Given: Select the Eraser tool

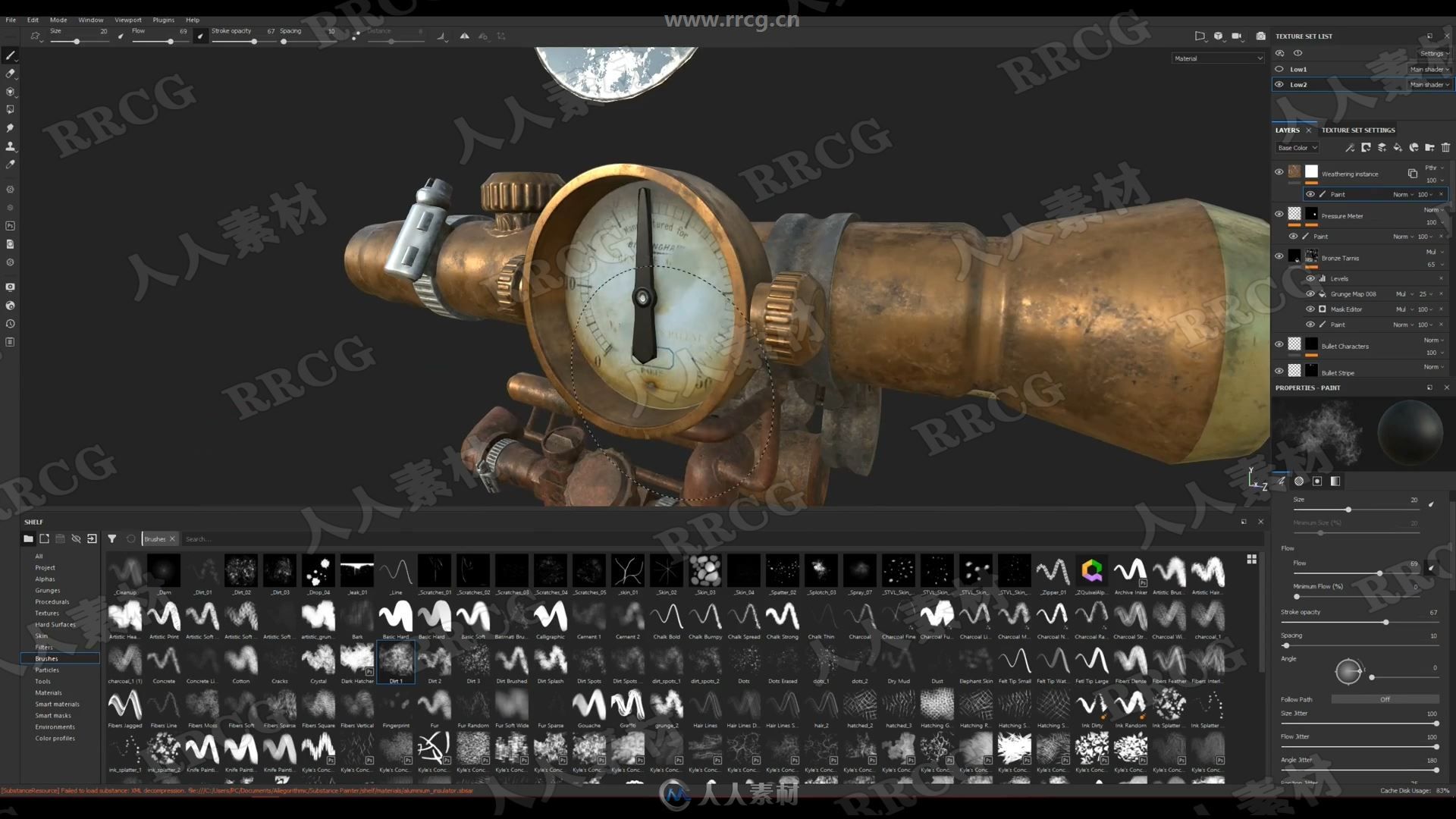Looking at the screenshot, I should click(10, 74).
